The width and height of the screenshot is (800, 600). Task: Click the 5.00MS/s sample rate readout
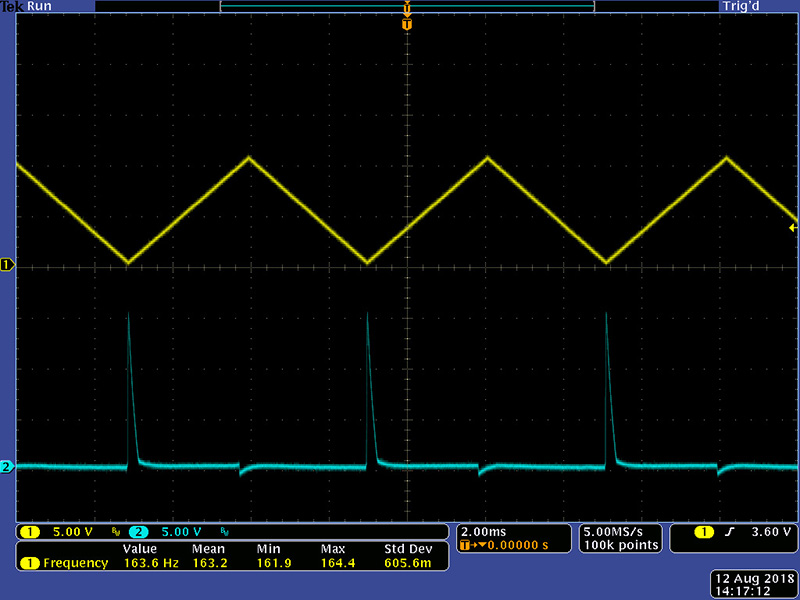(621, 531)
